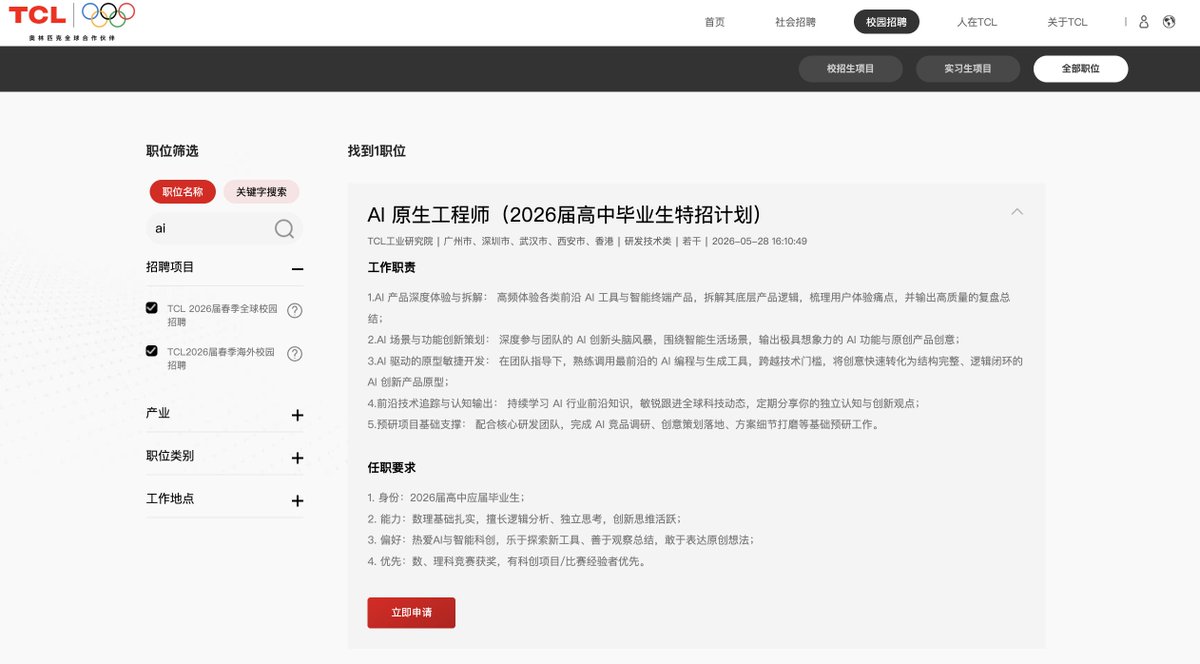
Task: Show help for TCL2026届春季海外校园招聘
Action: (295, 353)
